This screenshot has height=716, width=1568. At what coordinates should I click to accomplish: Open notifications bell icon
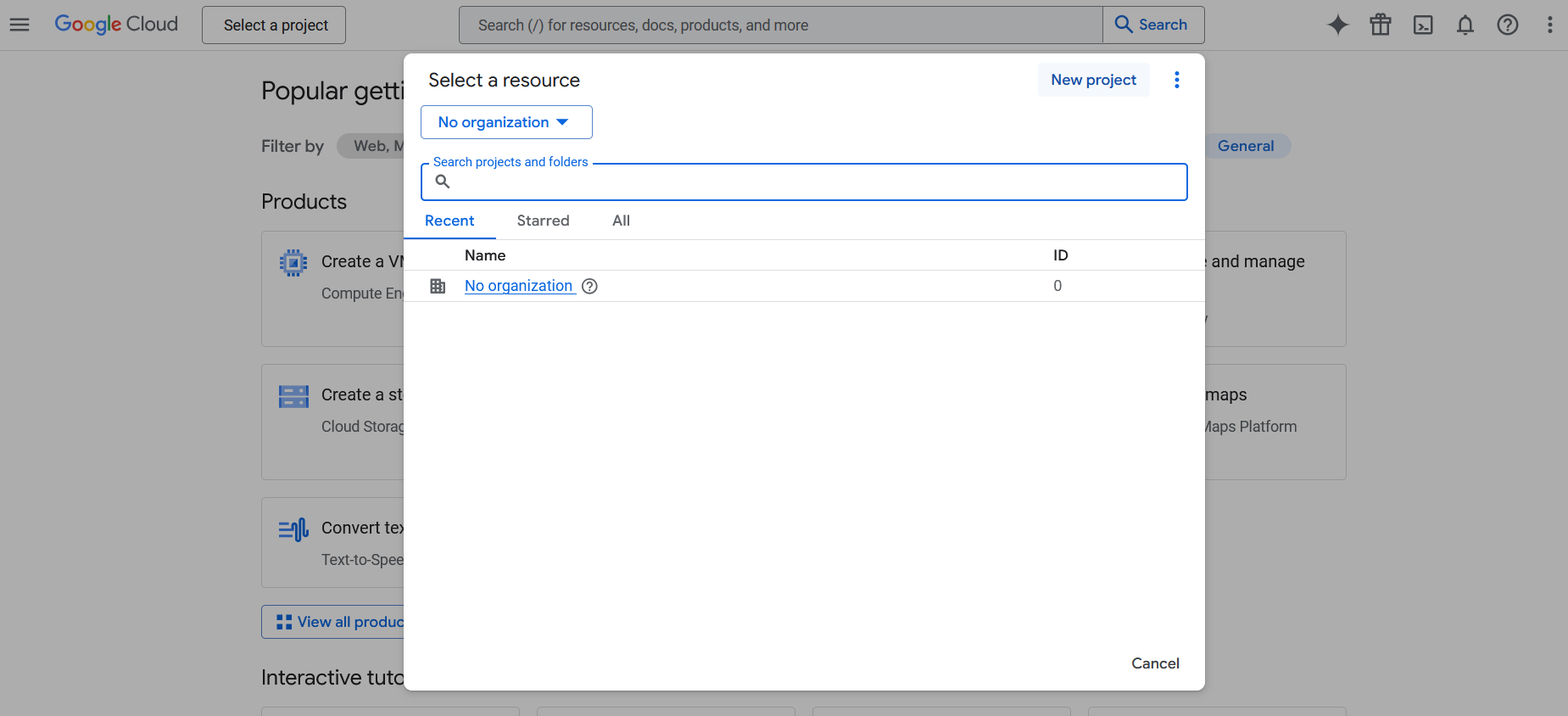[x=1465, y=25]
